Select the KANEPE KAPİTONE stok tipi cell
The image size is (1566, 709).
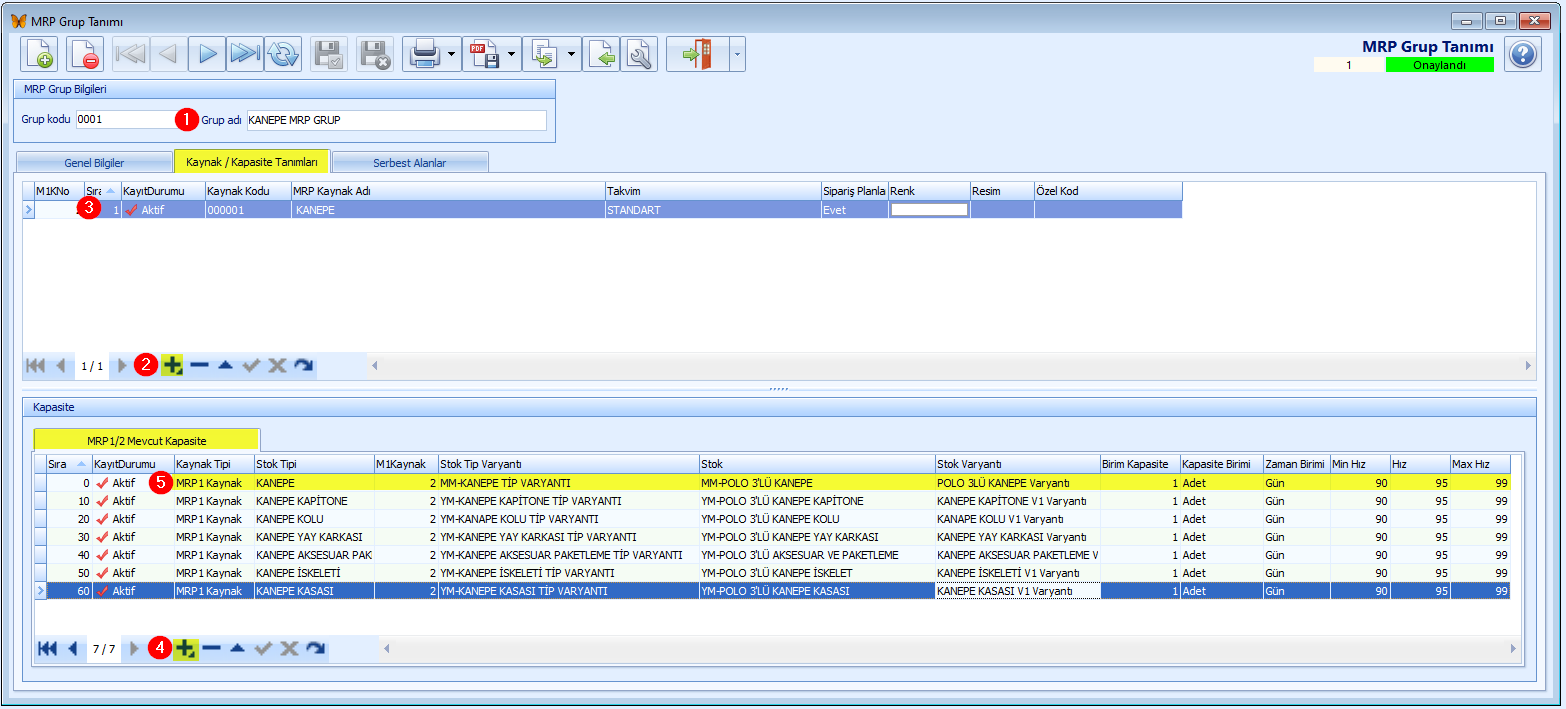click(313, 501)
